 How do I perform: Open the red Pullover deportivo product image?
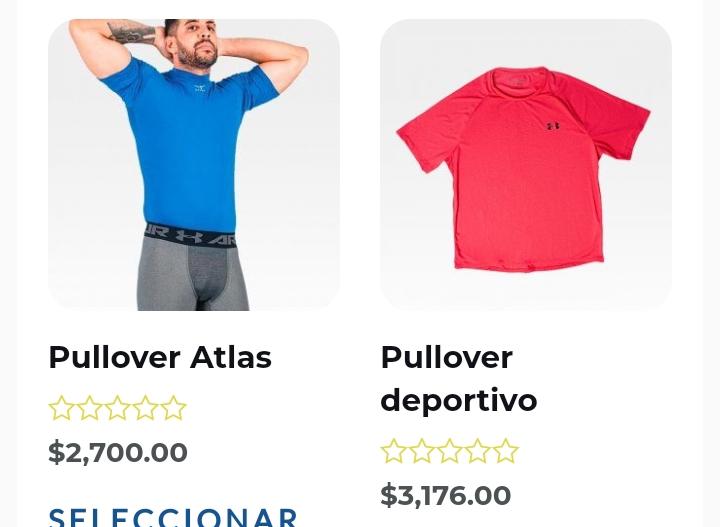(x=526, y=165)
